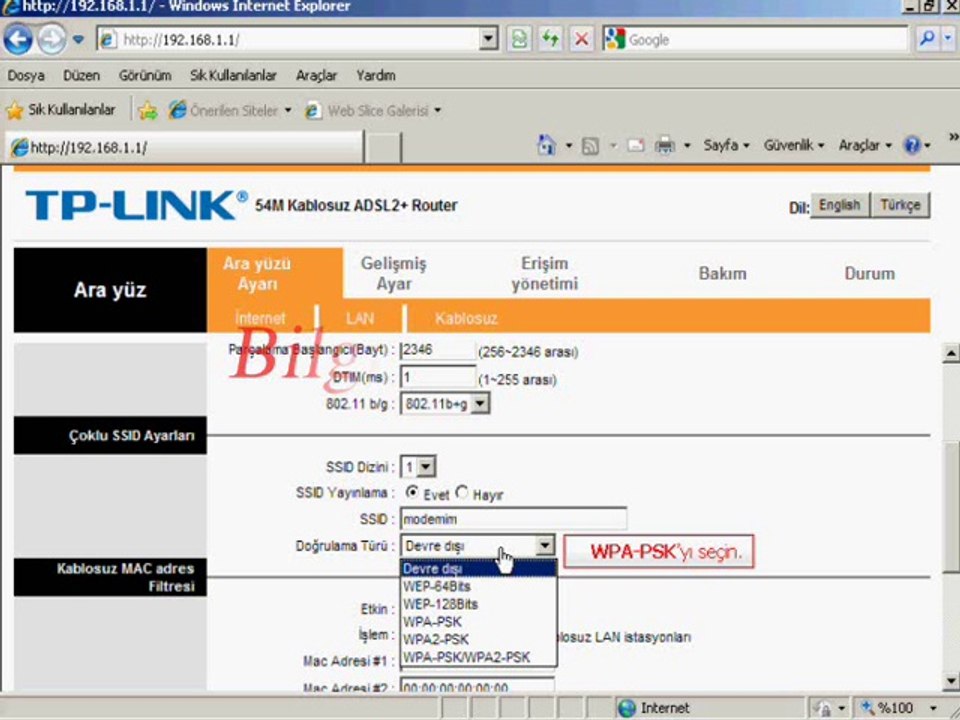Screen dimensions: 960x720
Task: Click the page scrollbar up arrow
Action: tap(951, 353)
